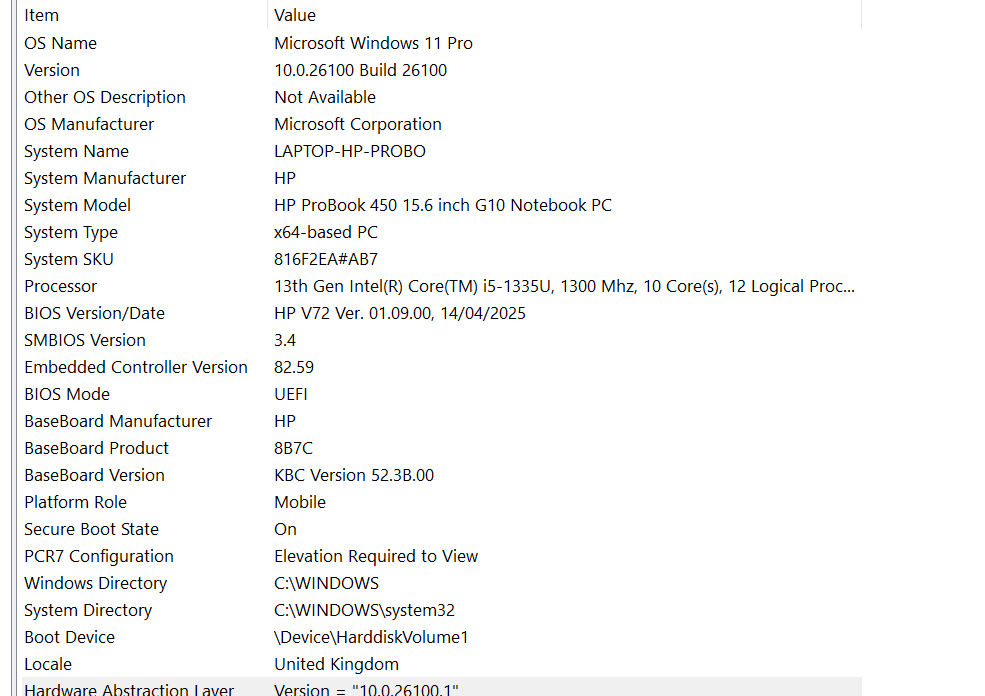Select the BIOS Mode row
This screenshot has width=985, height=696.
[x=442, y=394]
